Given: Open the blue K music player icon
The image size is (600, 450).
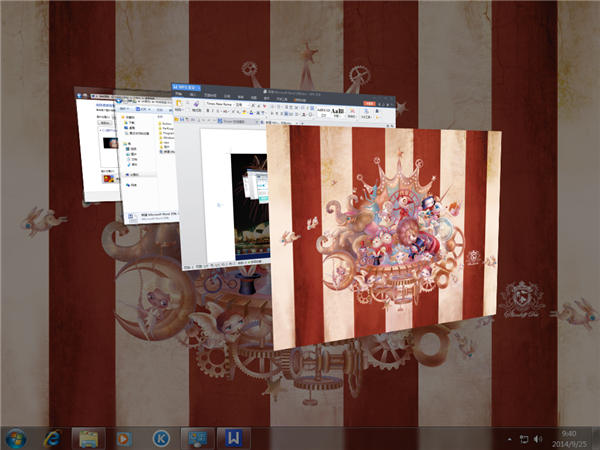Looking at the screenshot, I should click(x=160, y=438).
